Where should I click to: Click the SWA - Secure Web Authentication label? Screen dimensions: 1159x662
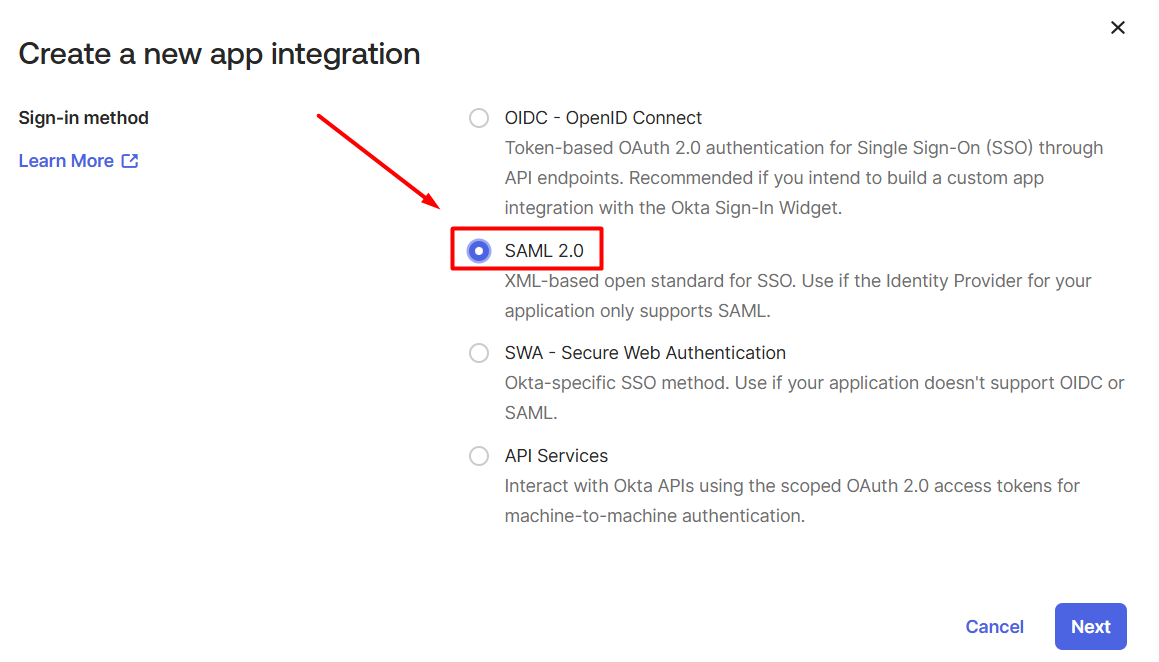click(645, 353)
